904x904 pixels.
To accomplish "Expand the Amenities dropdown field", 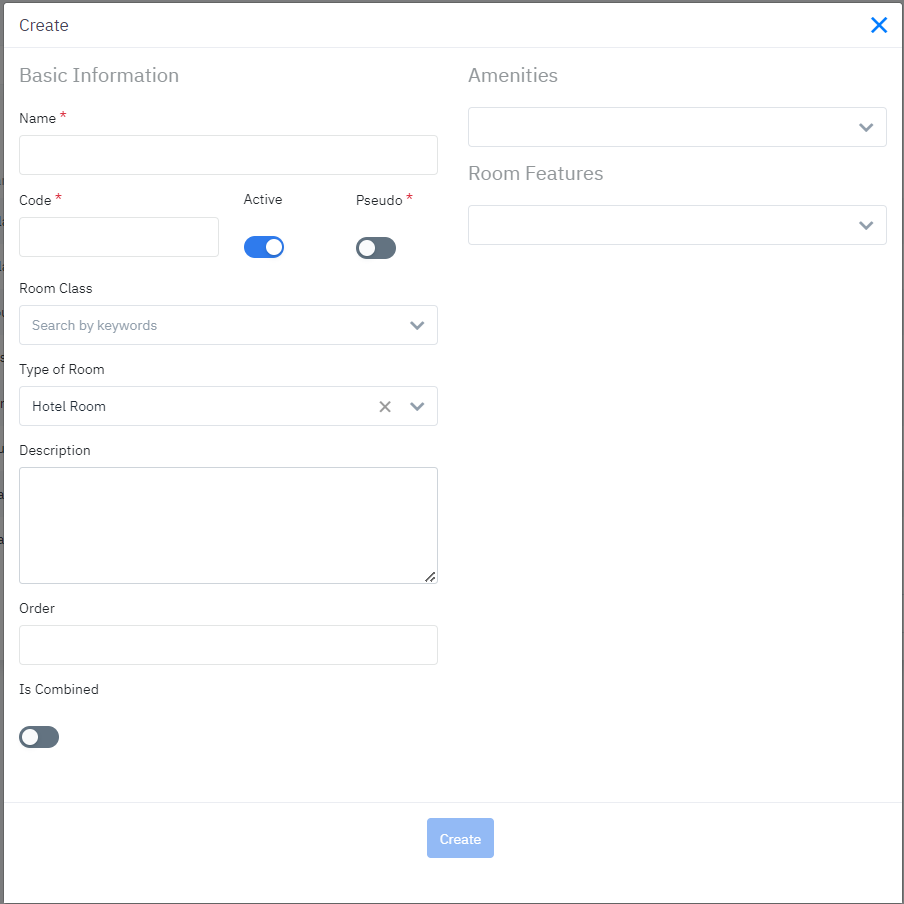I will (x=660, y=127).
